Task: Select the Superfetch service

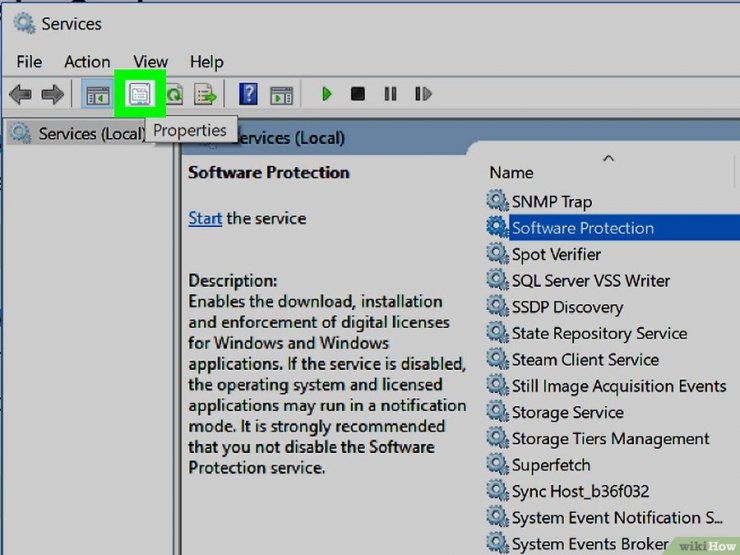Action: pos(551,465)
